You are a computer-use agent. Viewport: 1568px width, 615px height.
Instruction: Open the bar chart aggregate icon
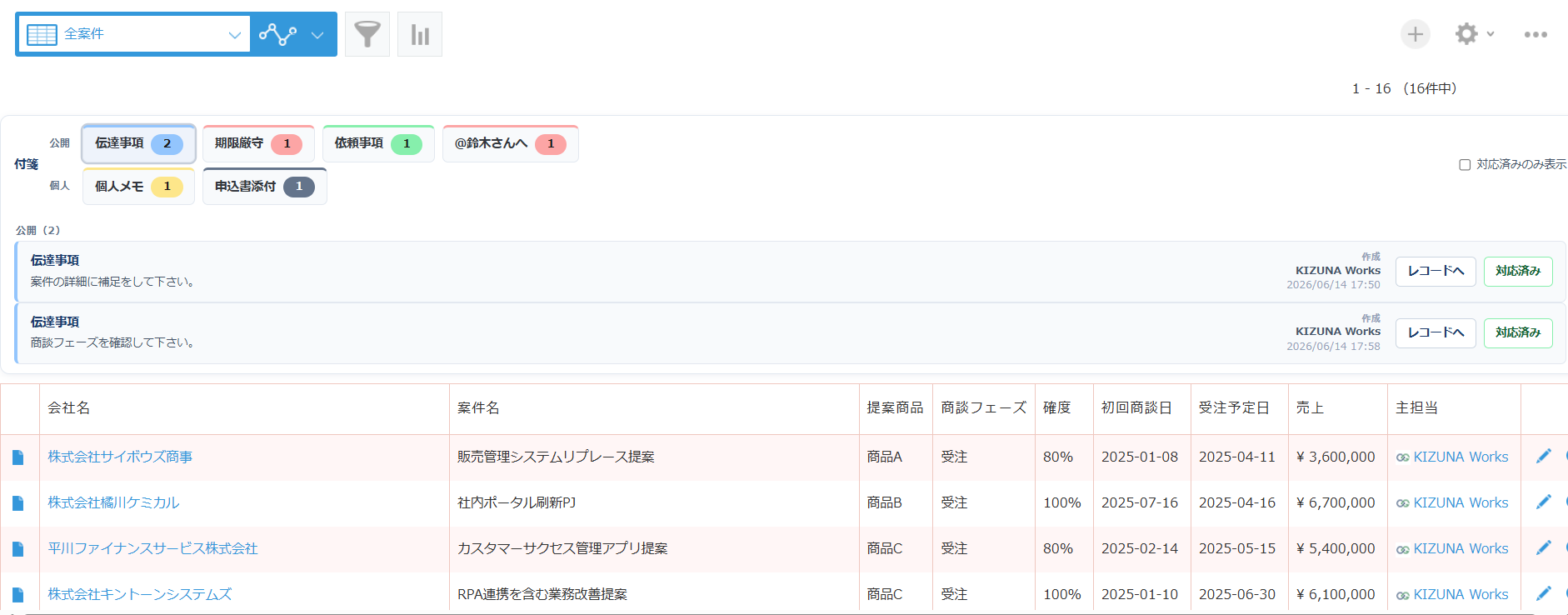[420, 34]
